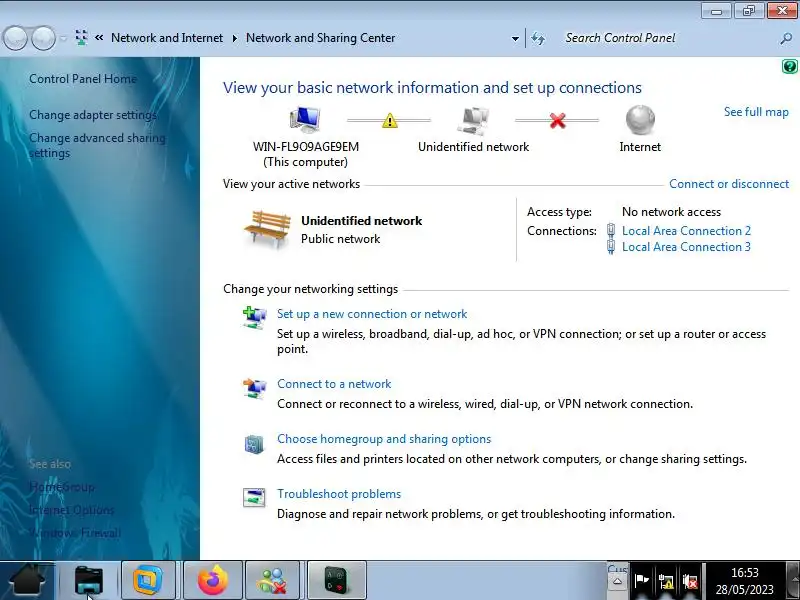
Task: Open the users taskbar icon with red X
Action: click(x=272, y=580)
